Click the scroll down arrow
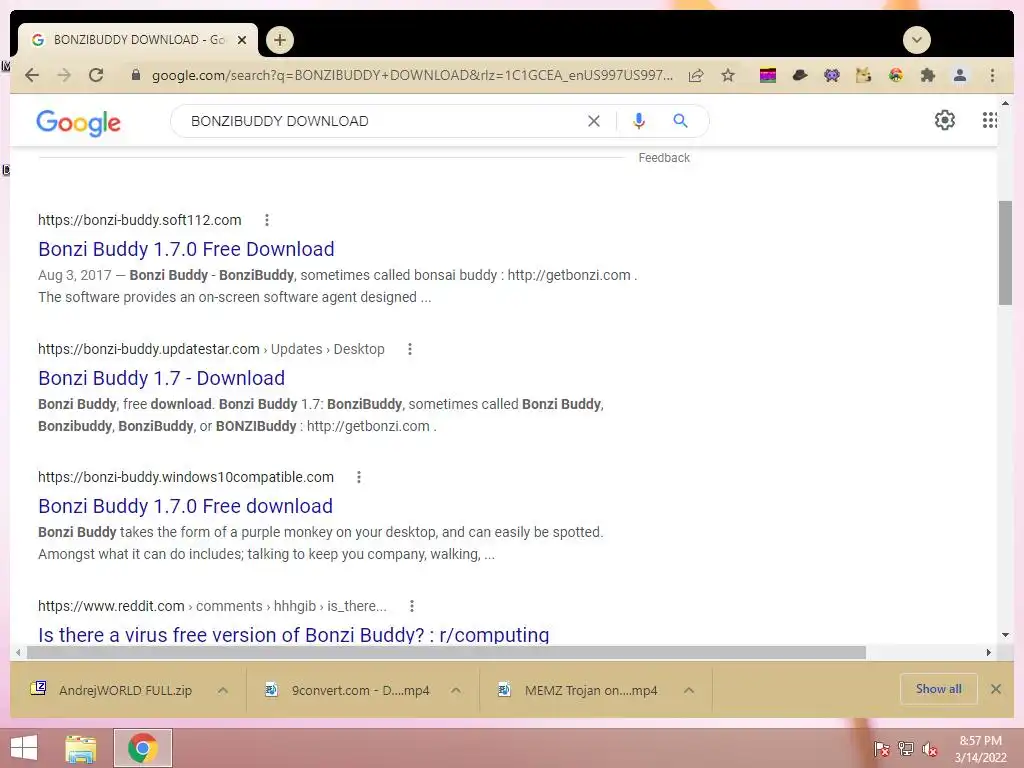Image resolution: width=1024 pixels, height=768 pixels. [x=1004, y=635]
